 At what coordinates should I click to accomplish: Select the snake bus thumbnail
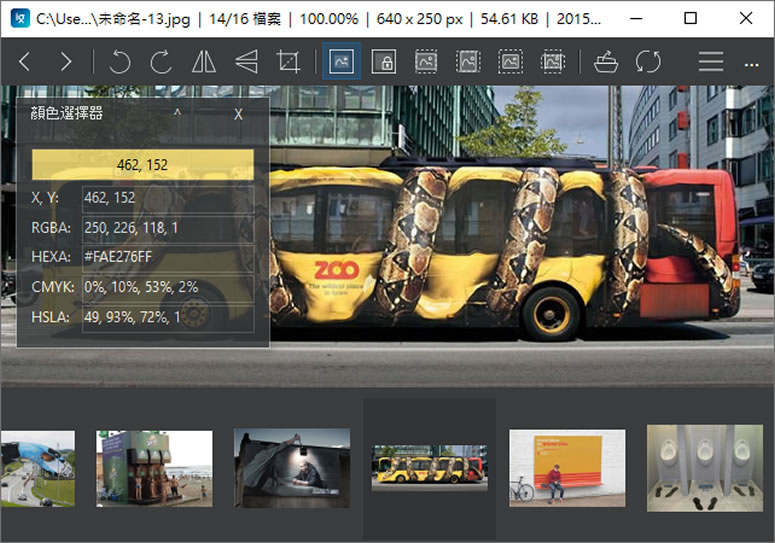(x=430, y=468)
